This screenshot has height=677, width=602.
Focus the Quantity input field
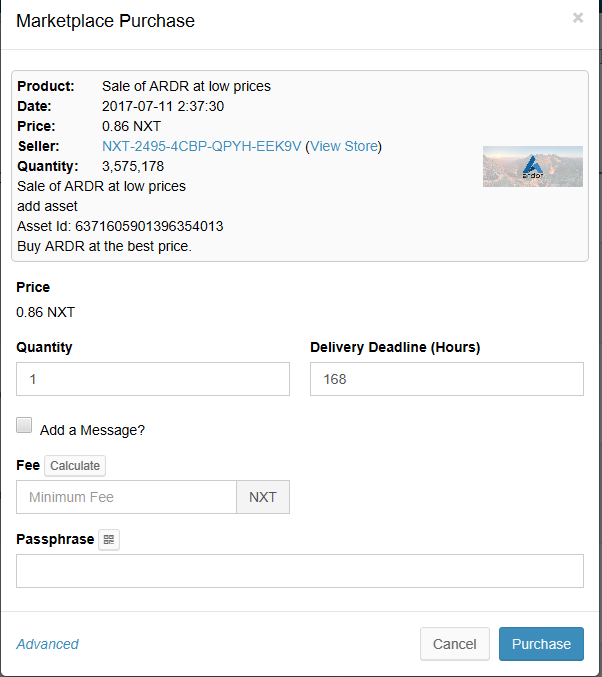(x=153, y=379)
